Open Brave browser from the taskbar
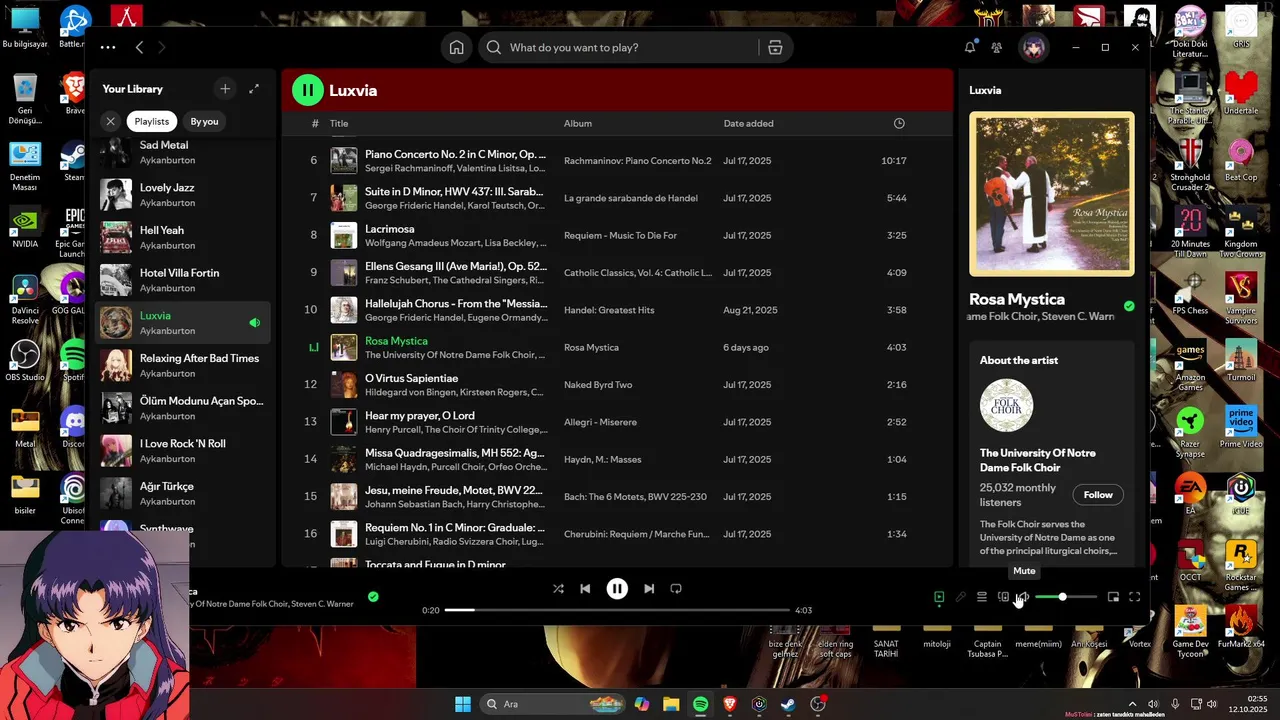This screenshot has width=1280, height=720. pos(730,704)
